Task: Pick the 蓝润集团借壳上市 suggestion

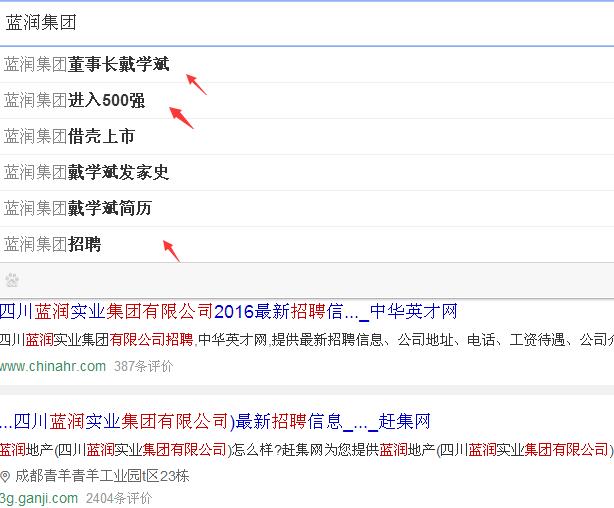Action: tap(69, 137)
